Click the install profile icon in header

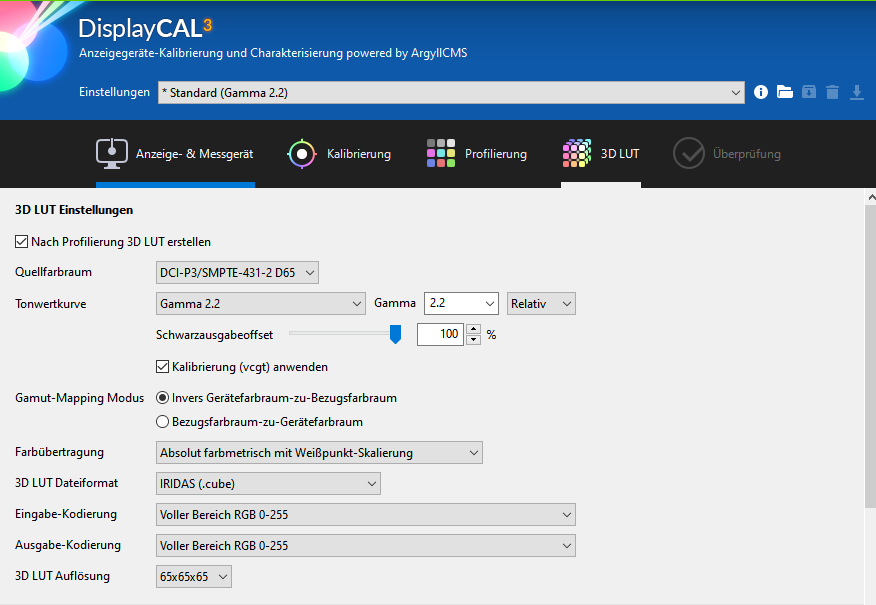(808, 92)
